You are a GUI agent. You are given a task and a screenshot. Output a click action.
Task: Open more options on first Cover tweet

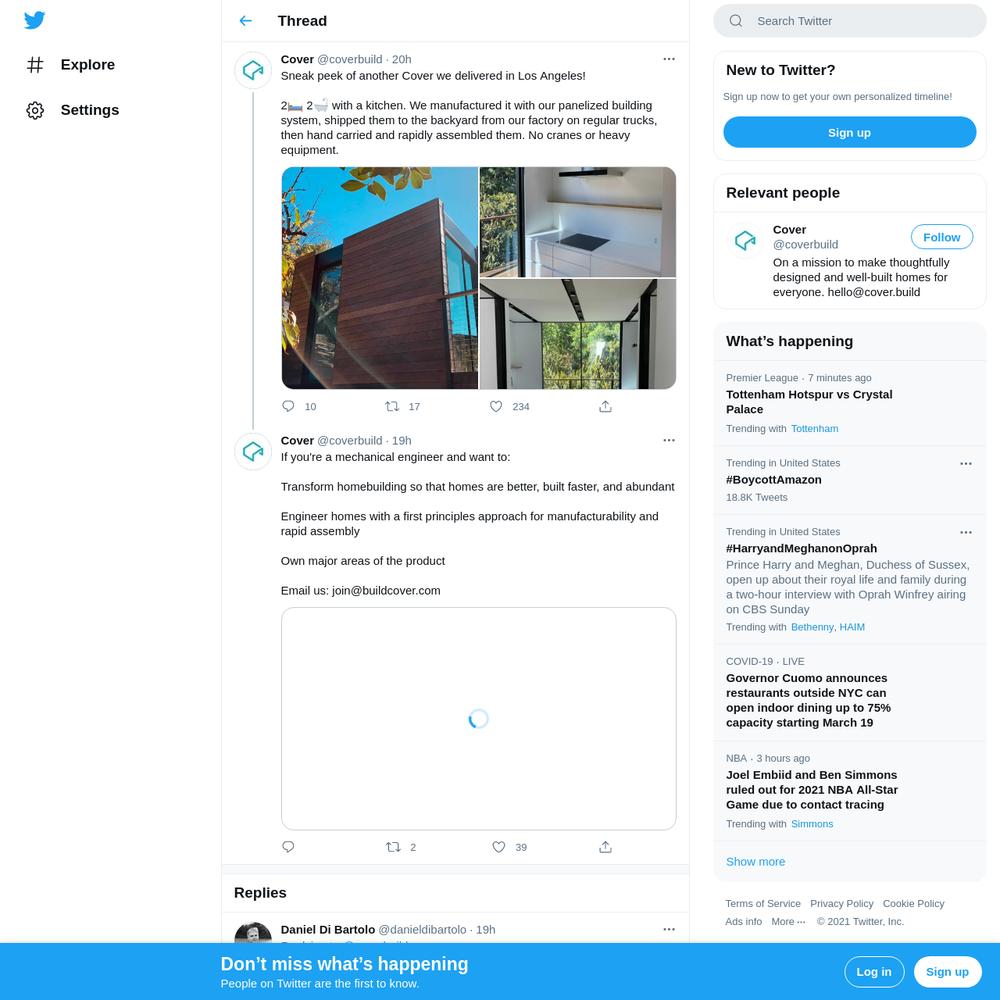point(668,59)
